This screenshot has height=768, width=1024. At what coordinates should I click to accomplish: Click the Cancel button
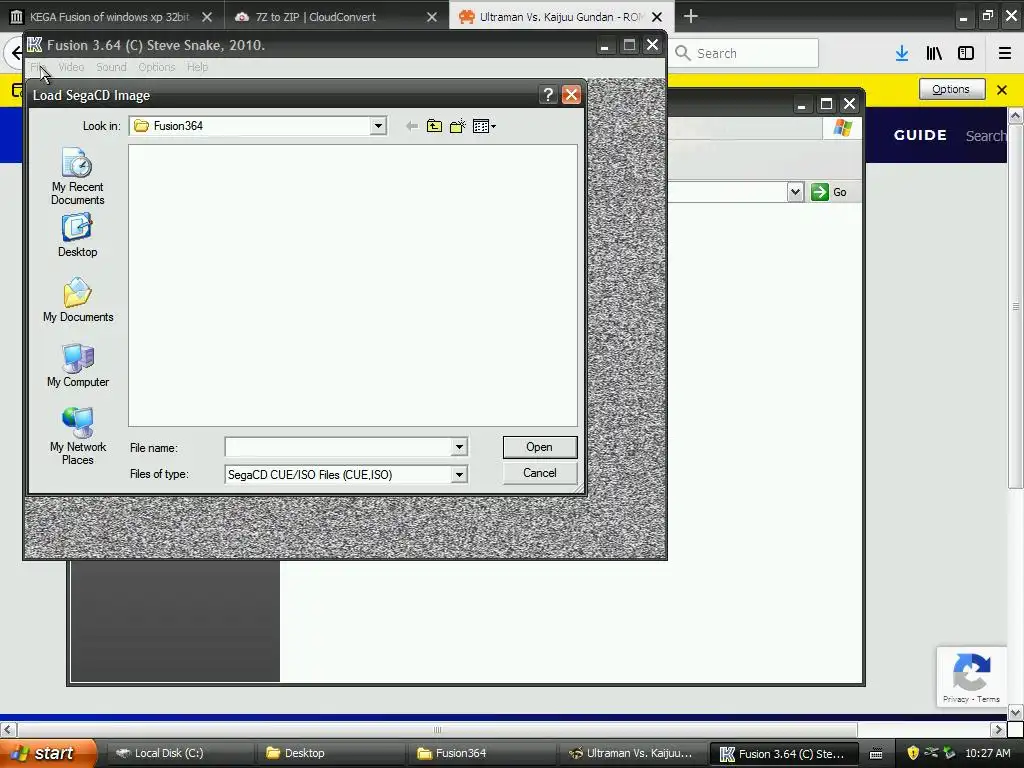(x=539, y=473)
